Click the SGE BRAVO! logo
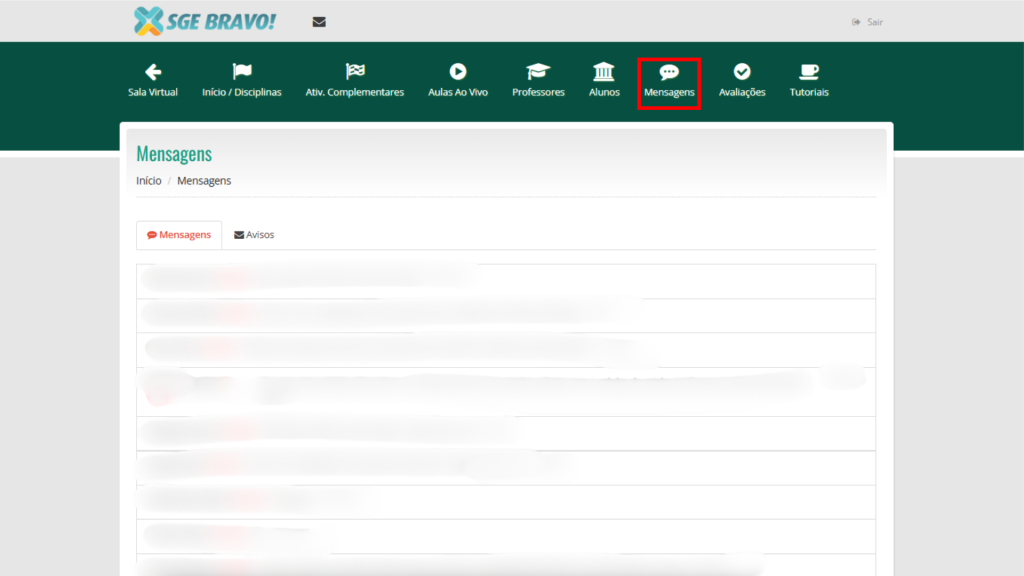Image resolution: width=1024 pixels, height=576 pixels. (205, 21)
